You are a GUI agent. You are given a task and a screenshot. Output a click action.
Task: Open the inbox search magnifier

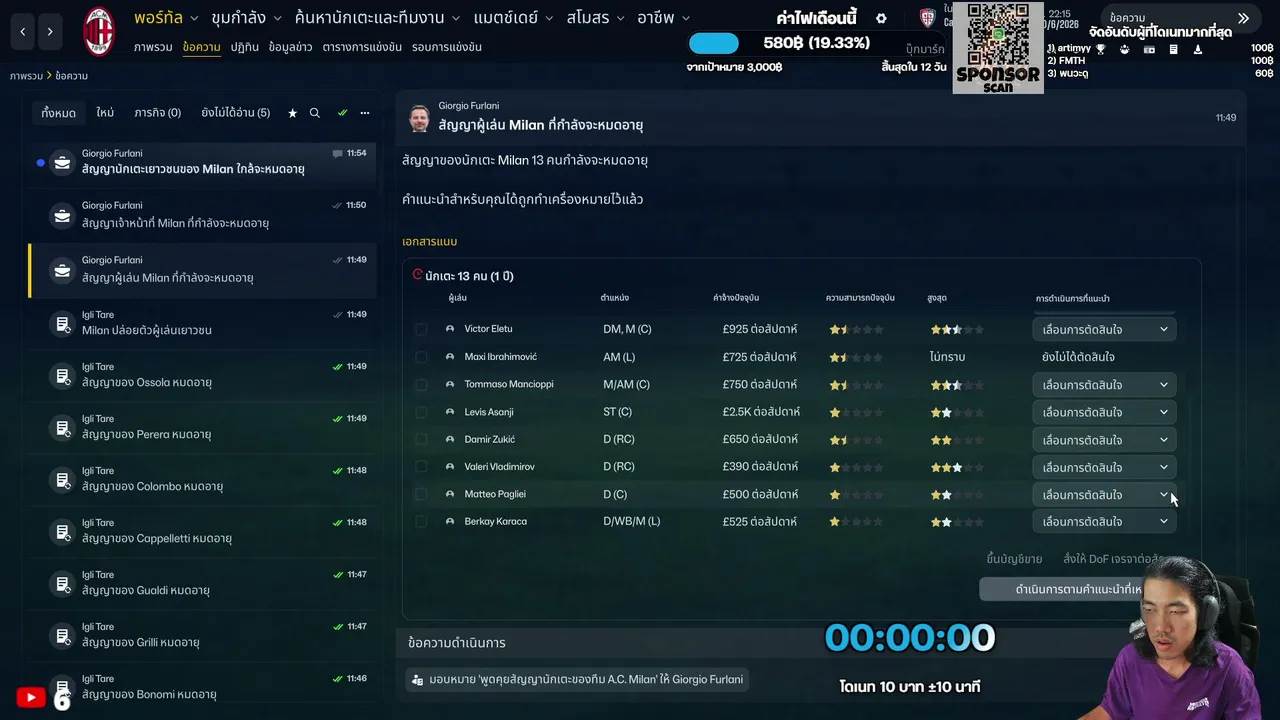tap(315, 113)
